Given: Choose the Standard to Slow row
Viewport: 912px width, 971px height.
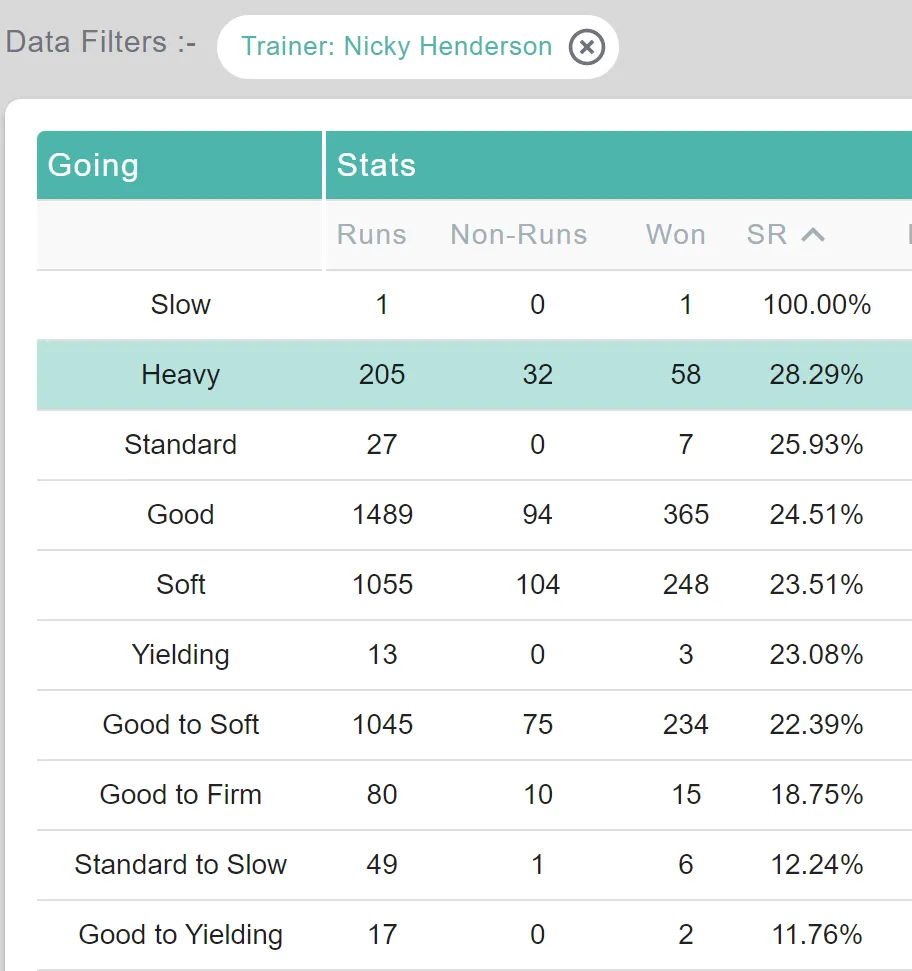Looking at the screenshot, I should tap(474, 864).
